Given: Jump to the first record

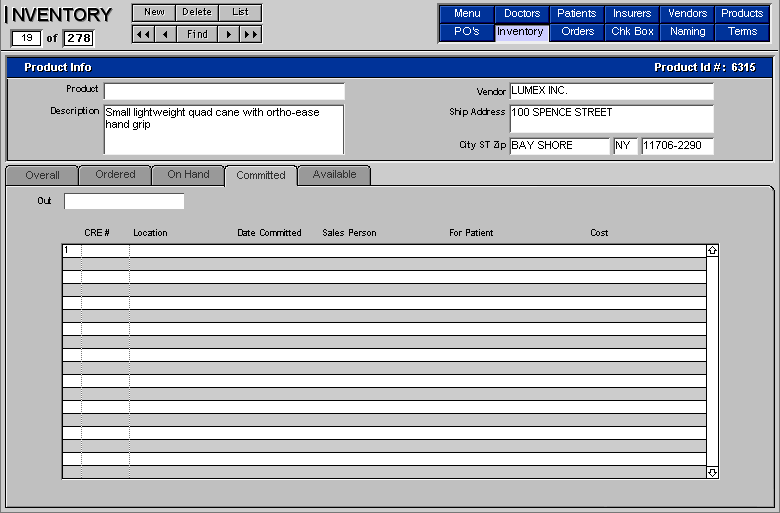Looking at the screenshot, I should tap(143, 34).
